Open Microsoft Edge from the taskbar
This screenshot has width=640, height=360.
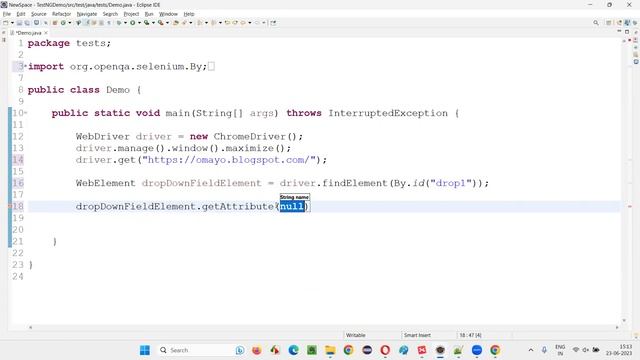click(293, 350)
